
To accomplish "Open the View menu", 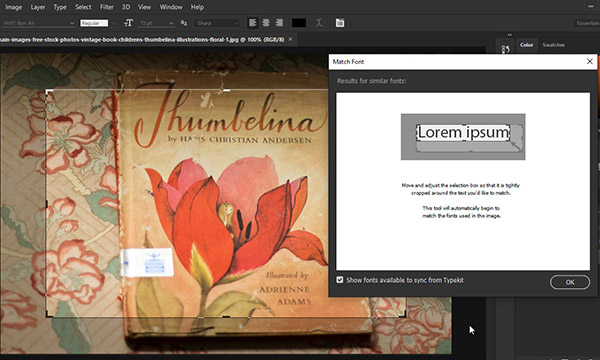I will 145,7.
